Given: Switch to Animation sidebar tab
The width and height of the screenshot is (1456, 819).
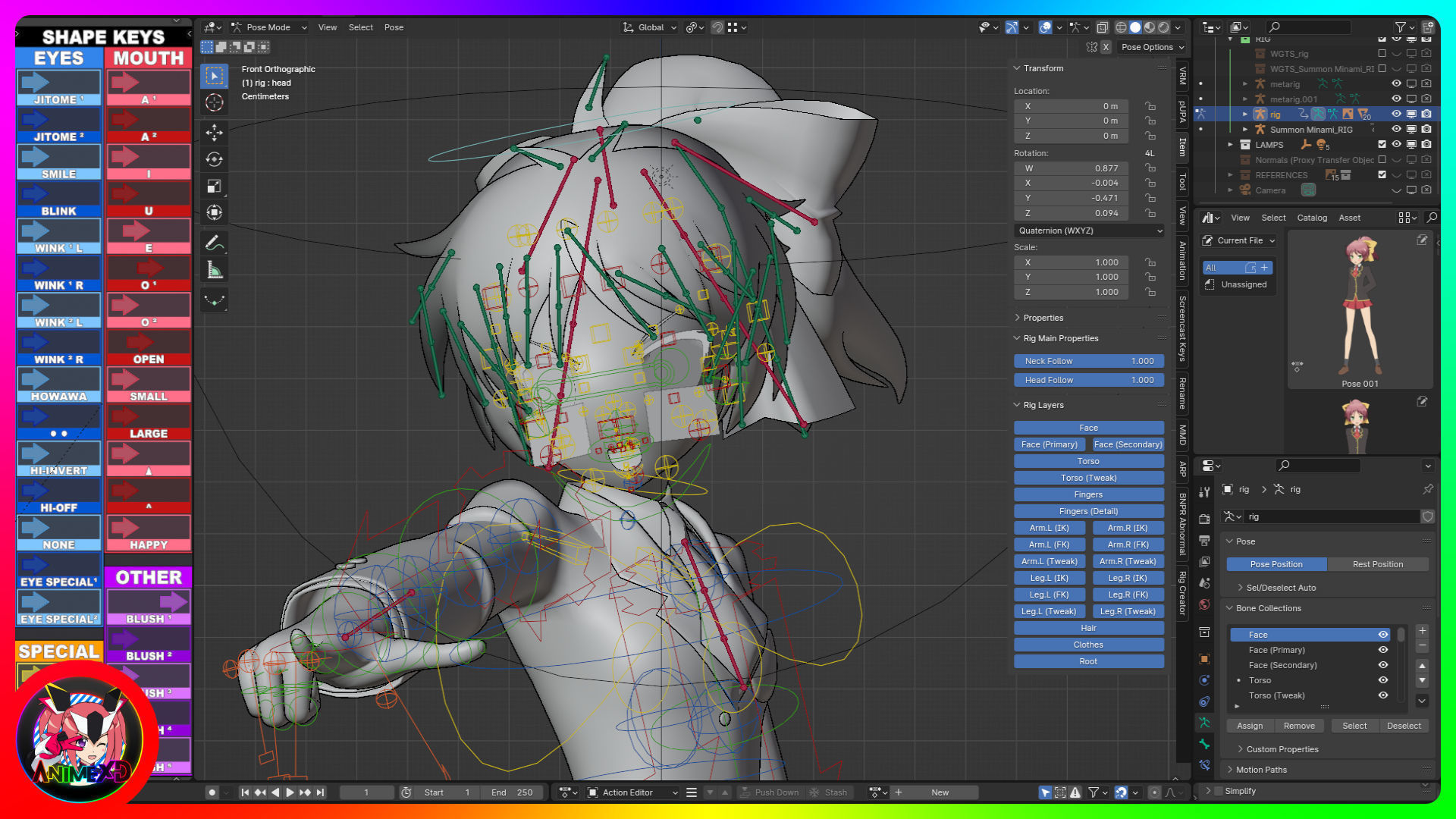Looking at the screenshot, I should (1182, 260).
